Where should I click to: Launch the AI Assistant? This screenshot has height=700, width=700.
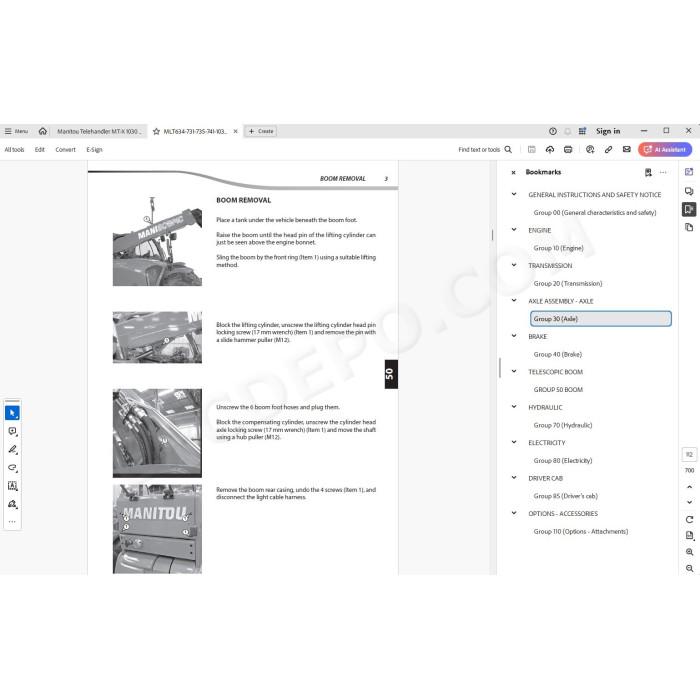coord(665,150)
